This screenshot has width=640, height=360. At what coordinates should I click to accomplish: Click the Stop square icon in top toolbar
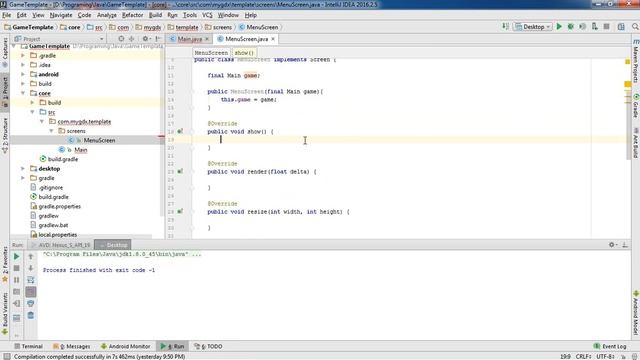point(607,27)
